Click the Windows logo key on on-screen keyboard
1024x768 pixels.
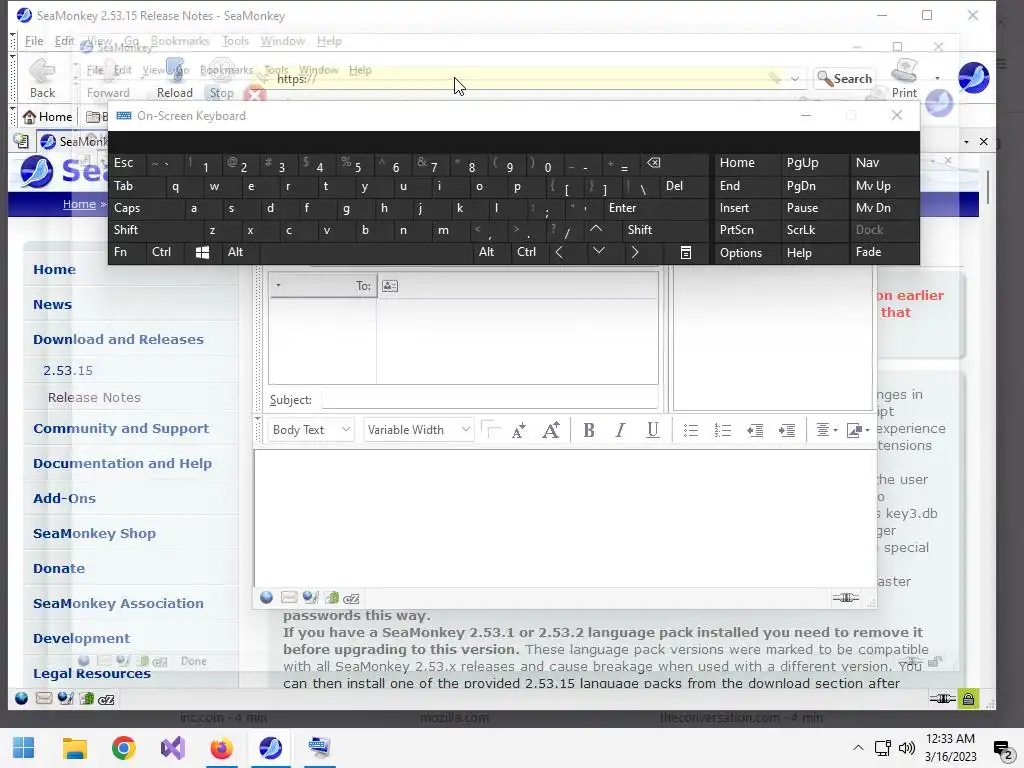click(x=202, y=252)
